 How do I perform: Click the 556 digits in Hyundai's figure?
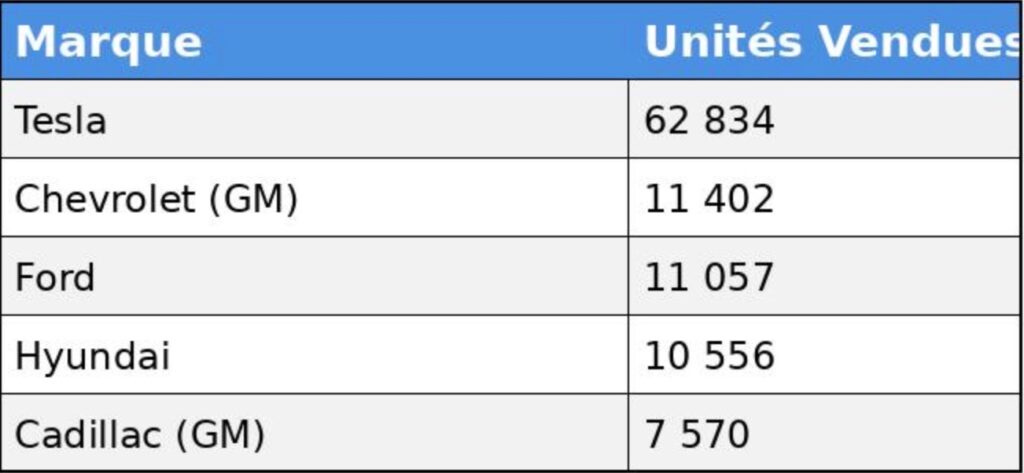739,356
